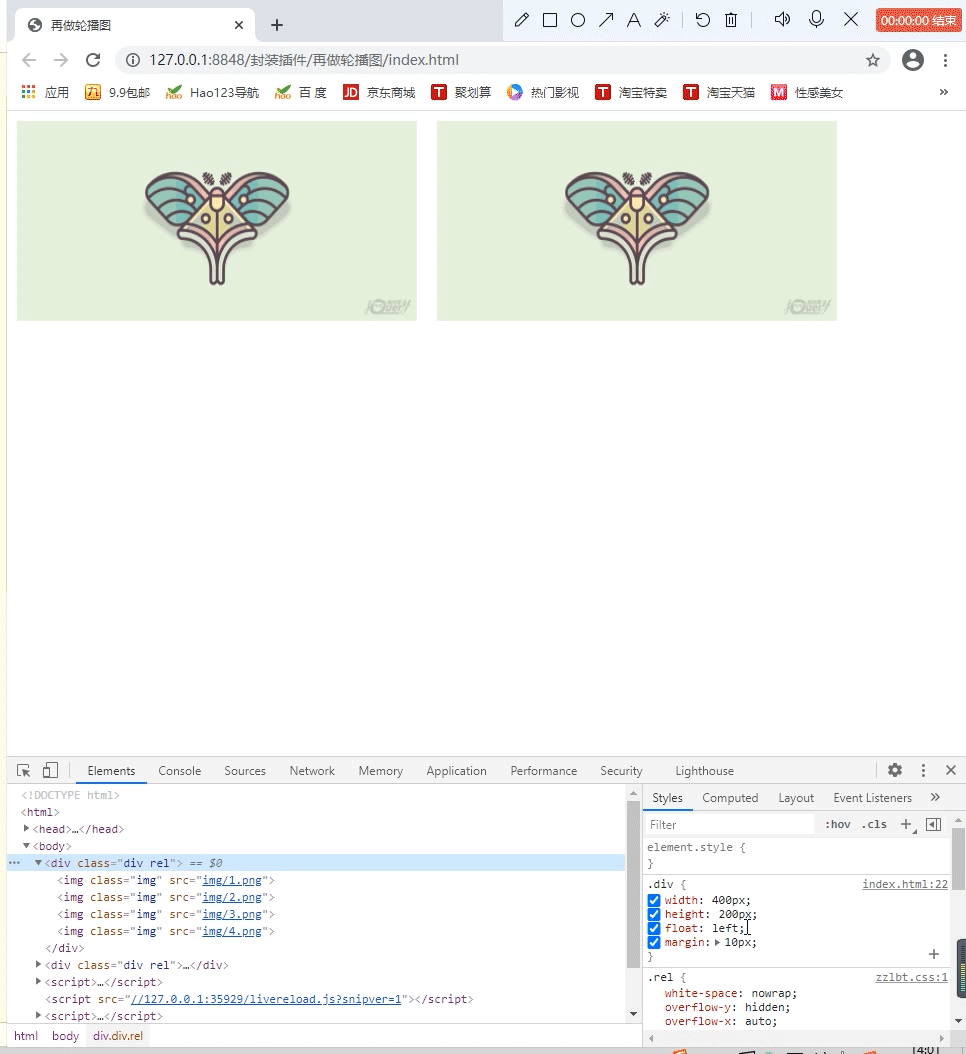The width and height of the screenshot is (966, 1054).
Task: Open the 聚划算 bookmark
Action: click(461, 92)
